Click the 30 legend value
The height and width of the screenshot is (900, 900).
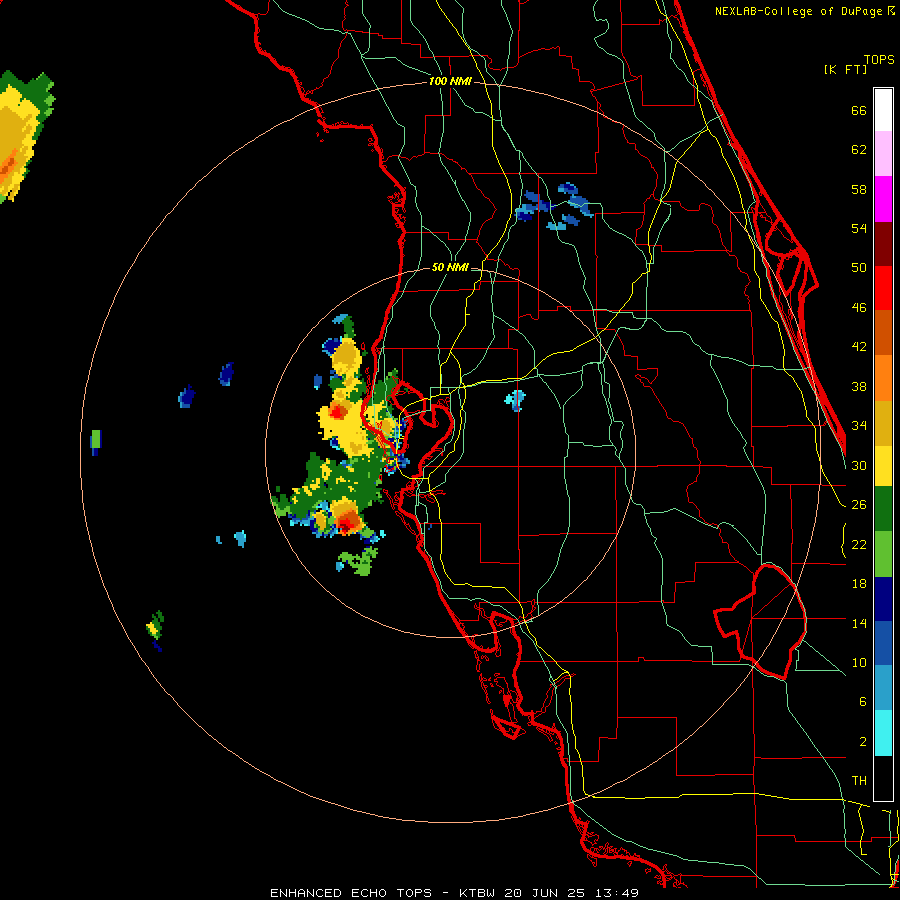(859, 465)
